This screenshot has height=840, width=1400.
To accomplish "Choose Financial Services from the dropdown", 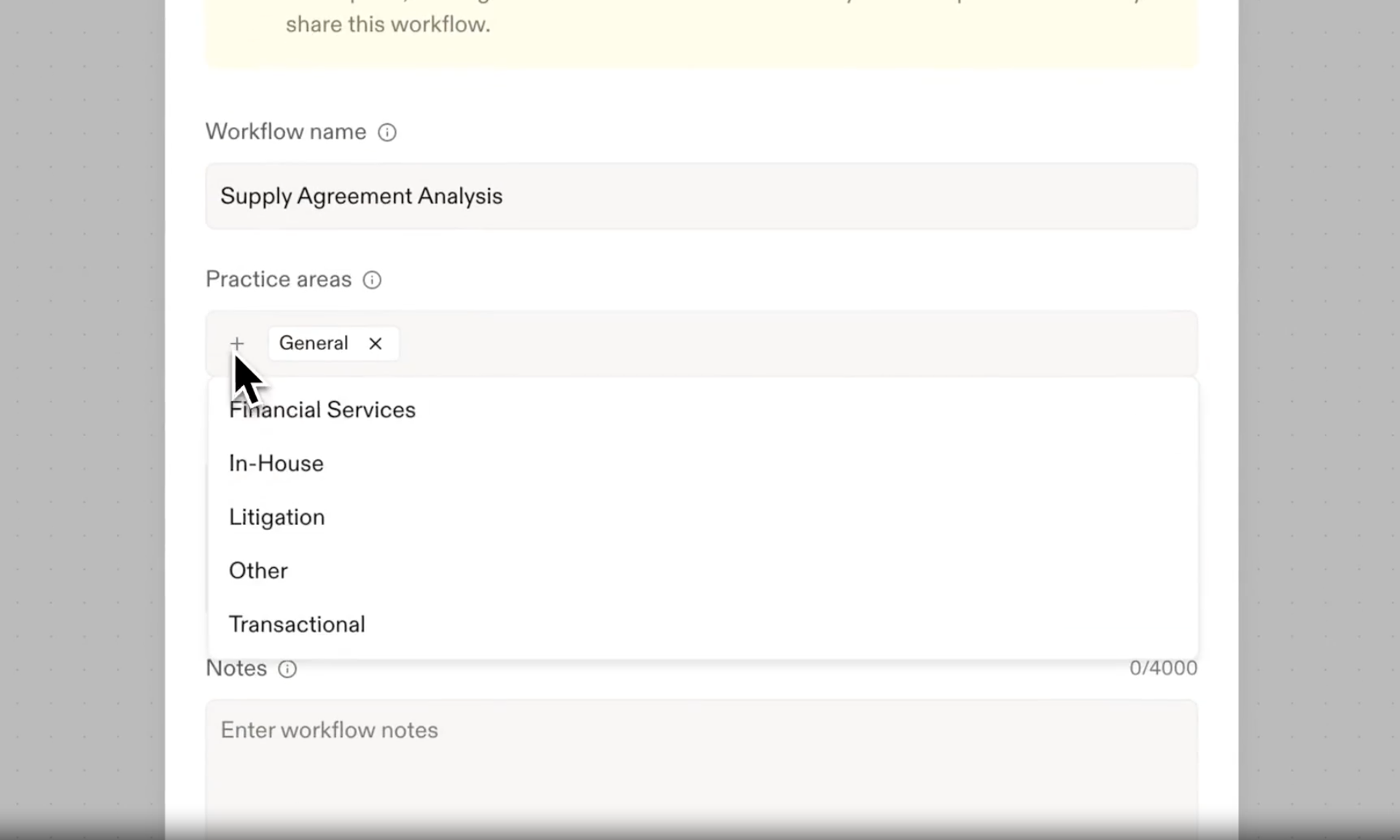I will coord(322,410).
